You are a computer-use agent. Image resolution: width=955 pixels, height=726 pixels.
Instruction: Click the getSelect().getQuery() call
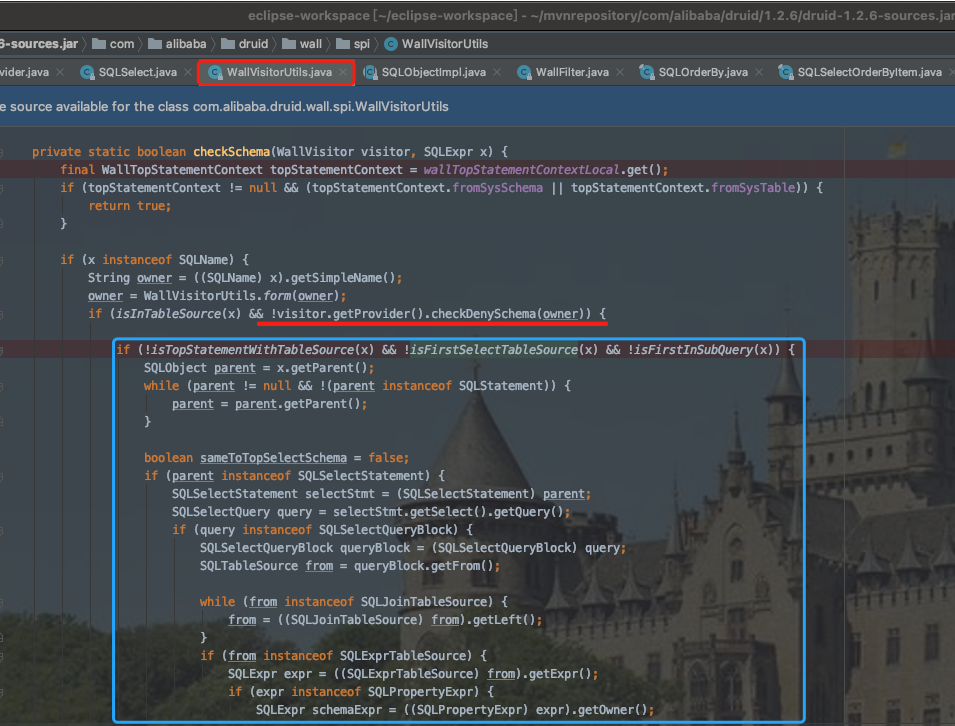[x=487, y=512]
